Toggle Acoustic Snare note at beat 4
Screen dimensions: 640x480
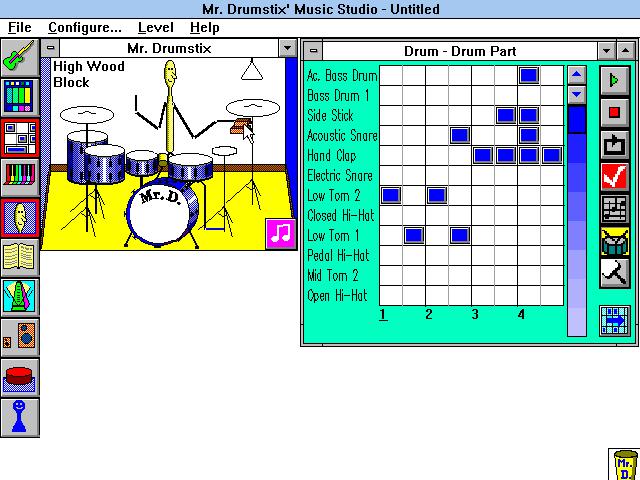click(x=529, y=135)
